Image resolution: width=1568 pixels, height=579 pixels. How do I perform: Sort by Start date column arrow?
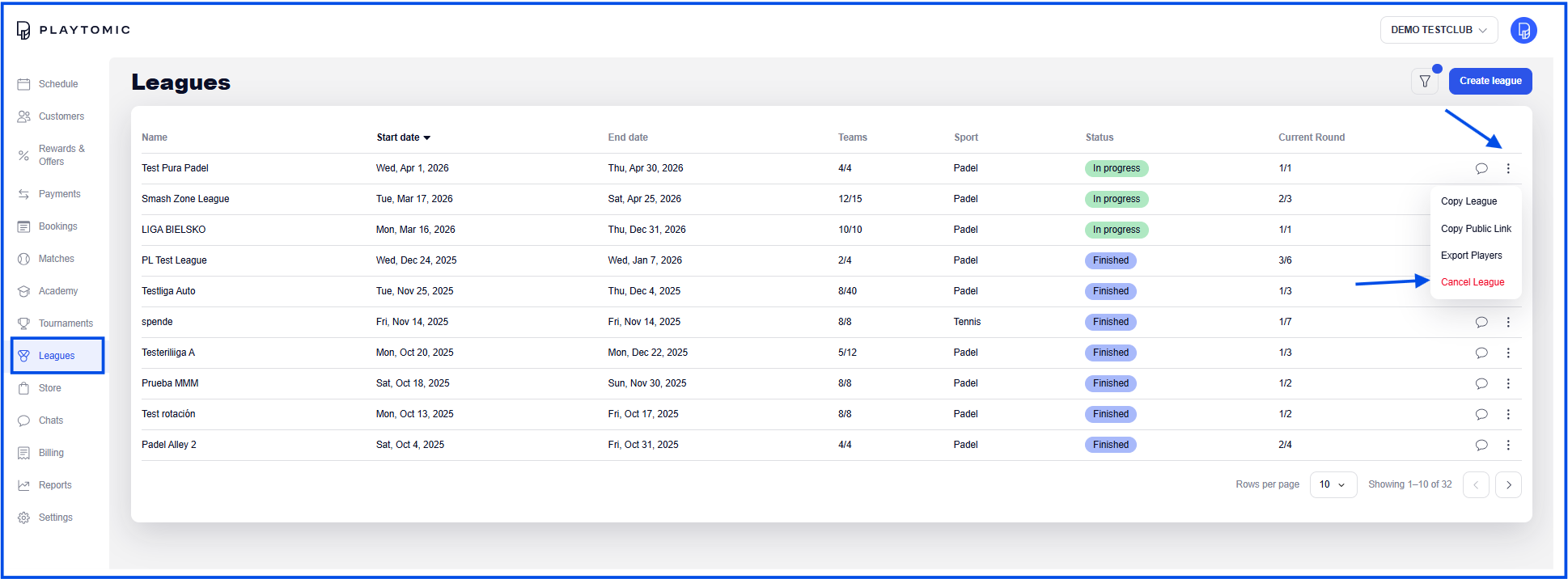tap(427, 137)
